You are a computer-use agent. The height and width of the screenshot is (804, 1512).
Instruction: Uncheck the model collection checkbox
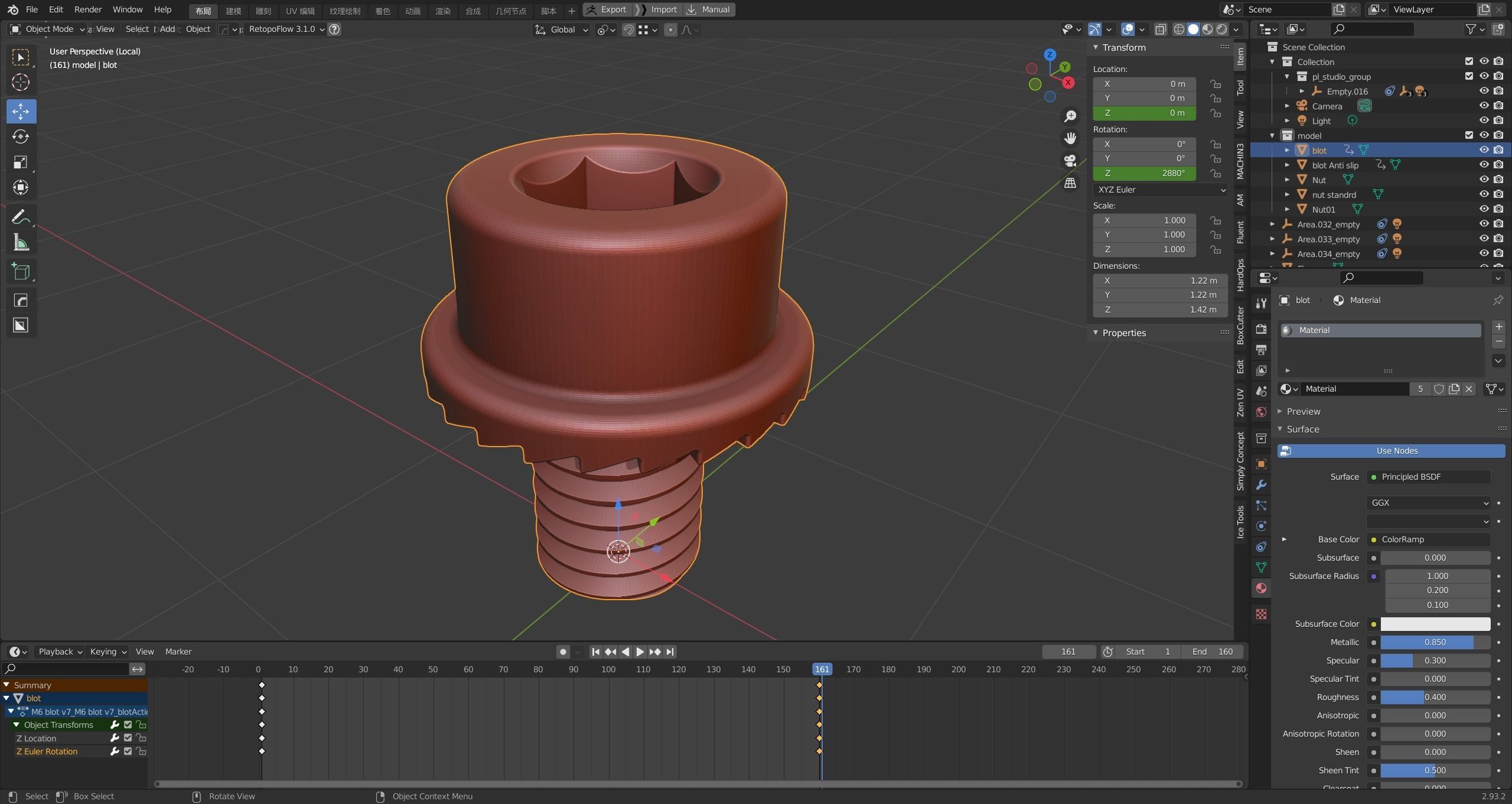click(1469, 135)
